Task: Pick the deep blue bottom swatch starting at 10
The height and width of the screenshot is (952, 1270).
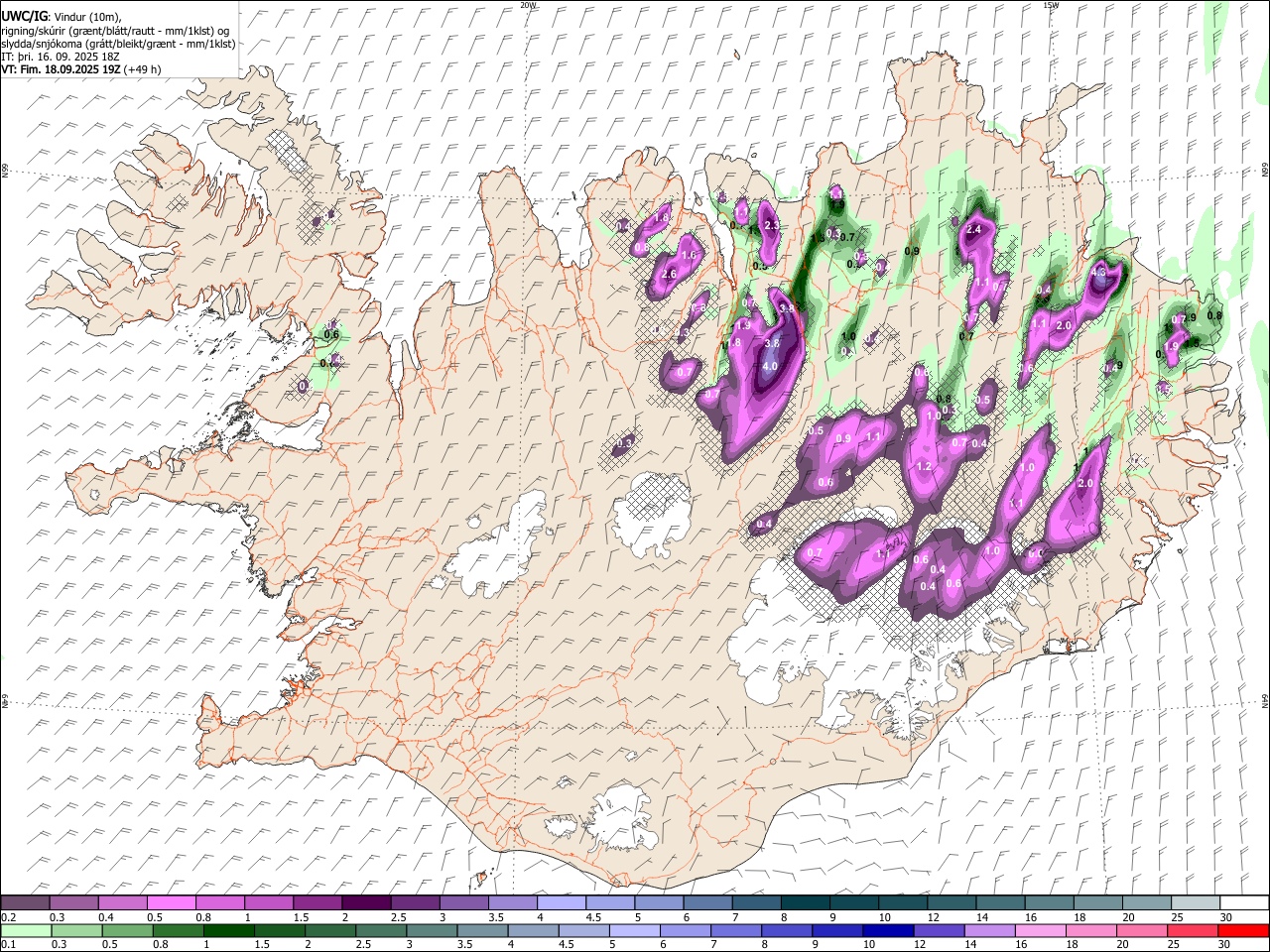Action: (887, 931)
